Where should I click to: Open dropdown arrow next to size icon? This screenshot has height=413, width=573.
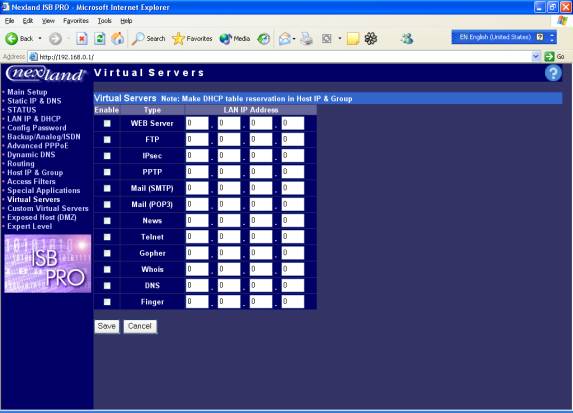(x=339, y=38)
